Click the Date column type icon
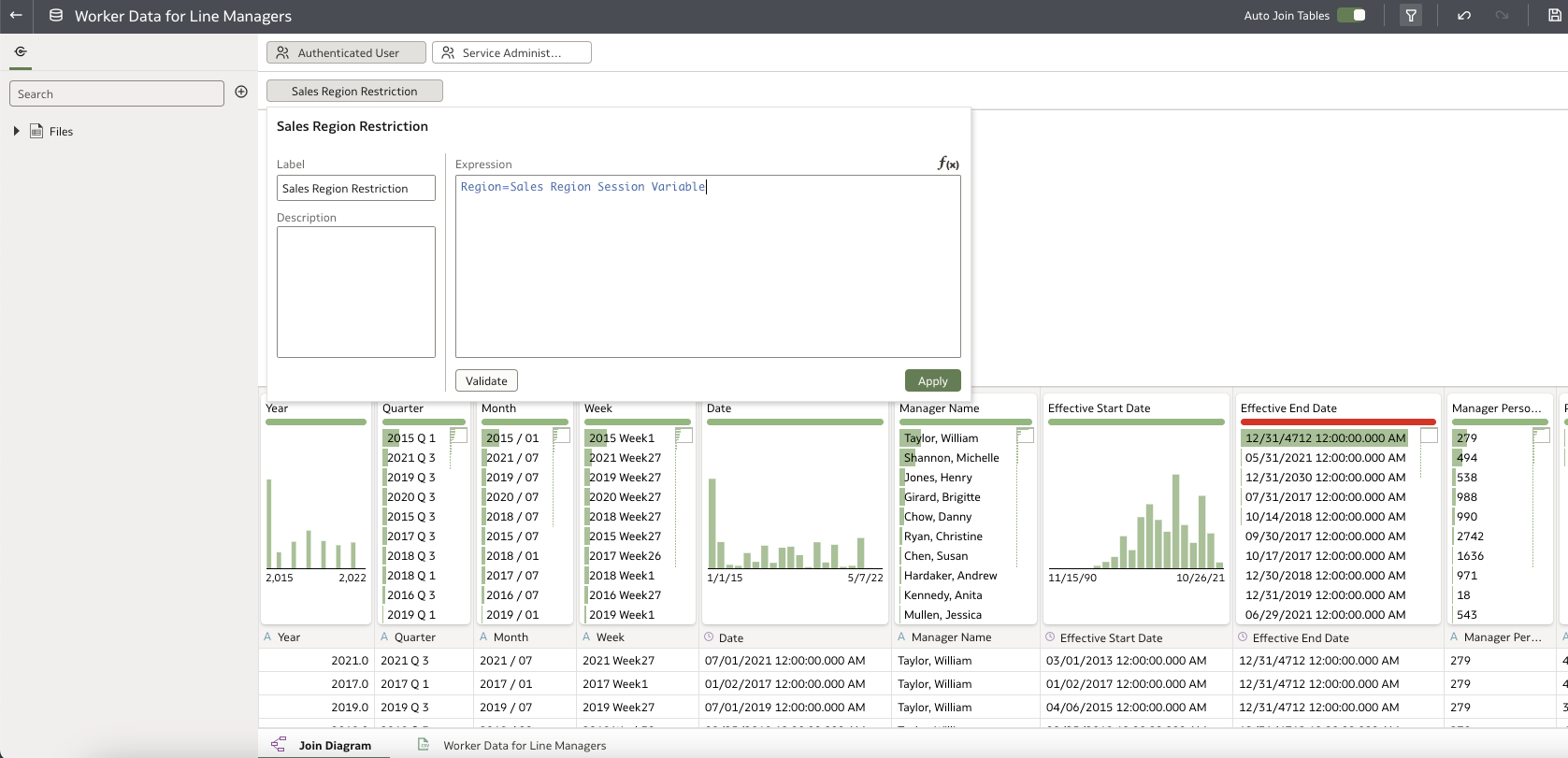Image resolution: width=1568 pixels, height=758 pixels. 711,637
